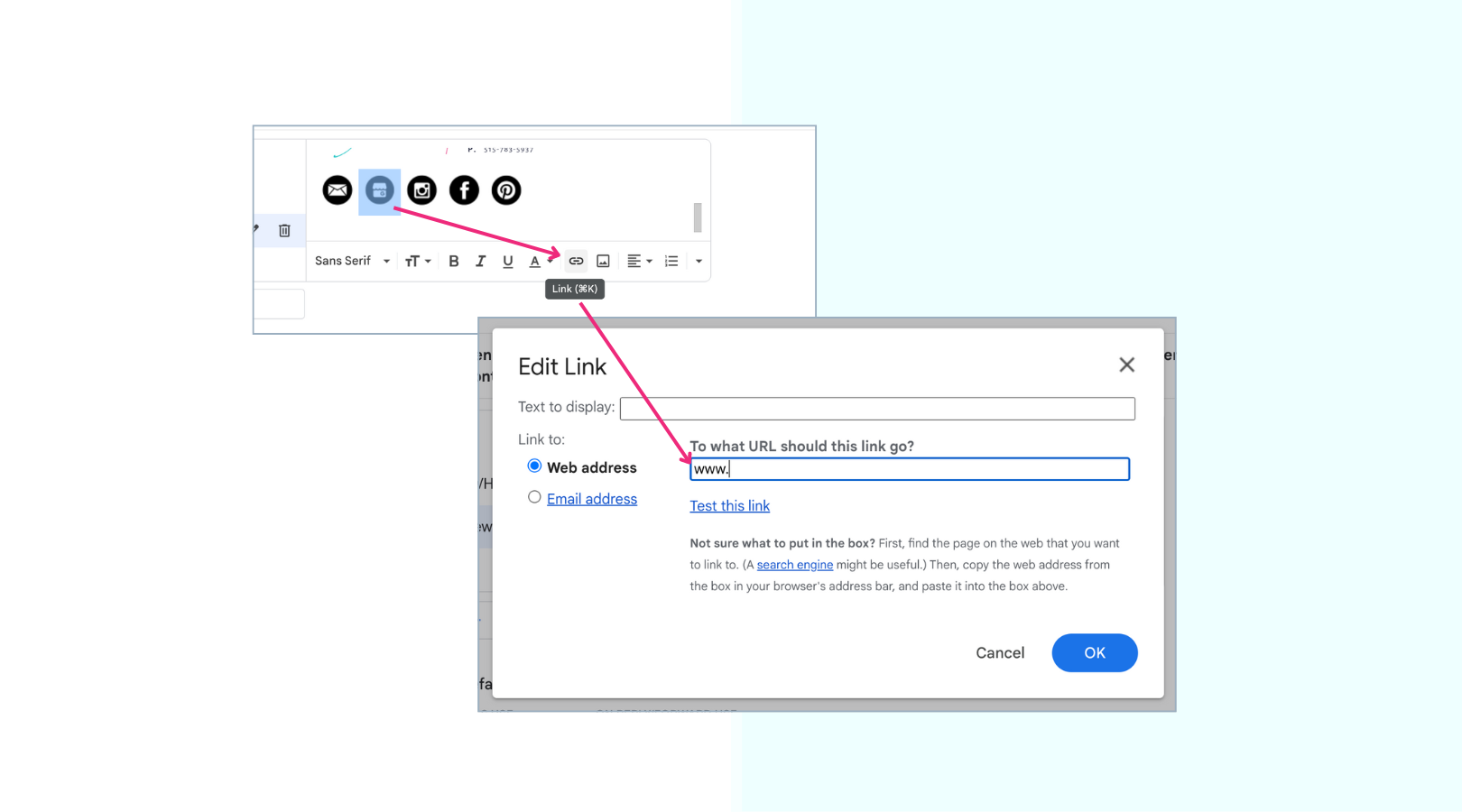Viewport: 1462px width, 812px height.
Task: Open the Insert link tool
Action: 576,261
